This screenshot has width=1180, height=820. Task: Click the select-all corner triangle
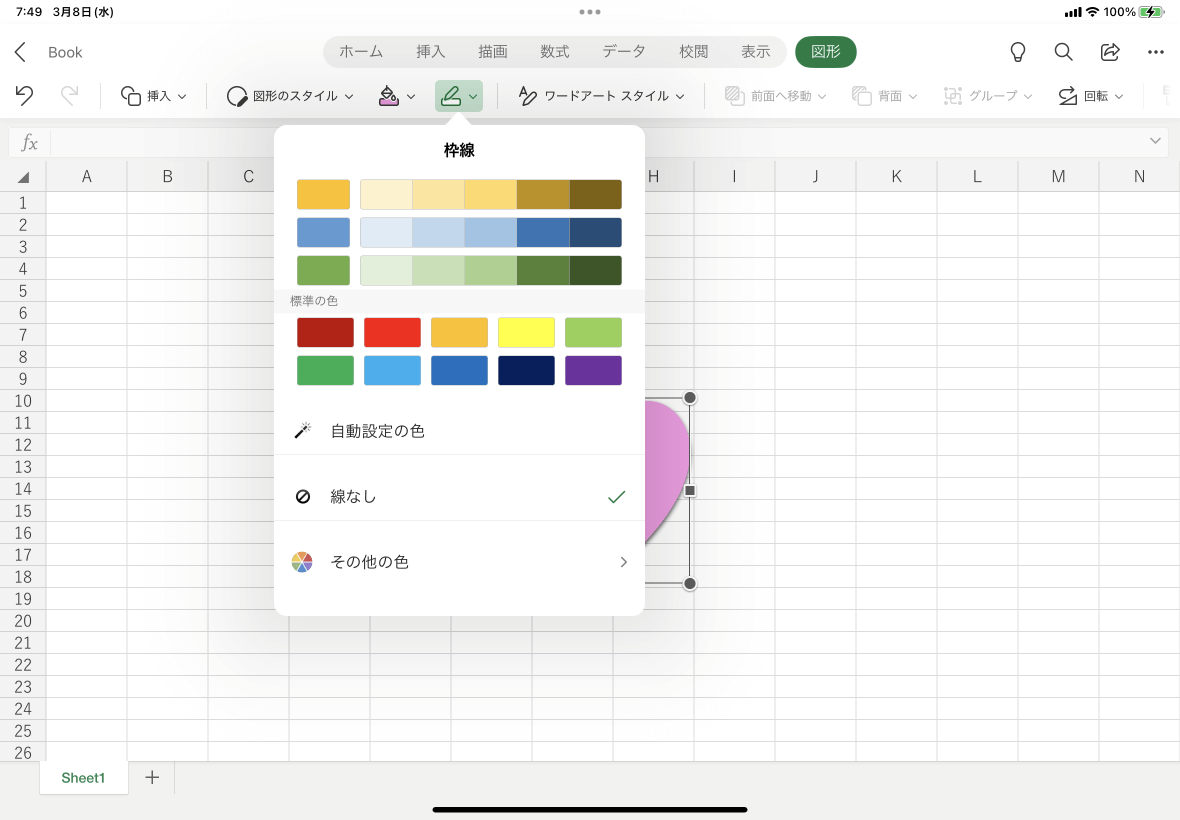(23, 177)
